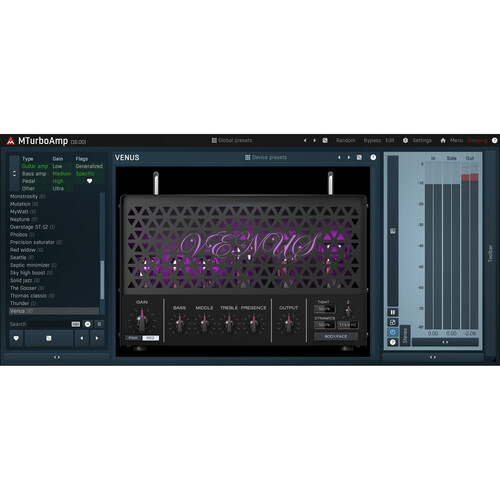Click device preset randomize dice icon

click(x=359, y=157)
